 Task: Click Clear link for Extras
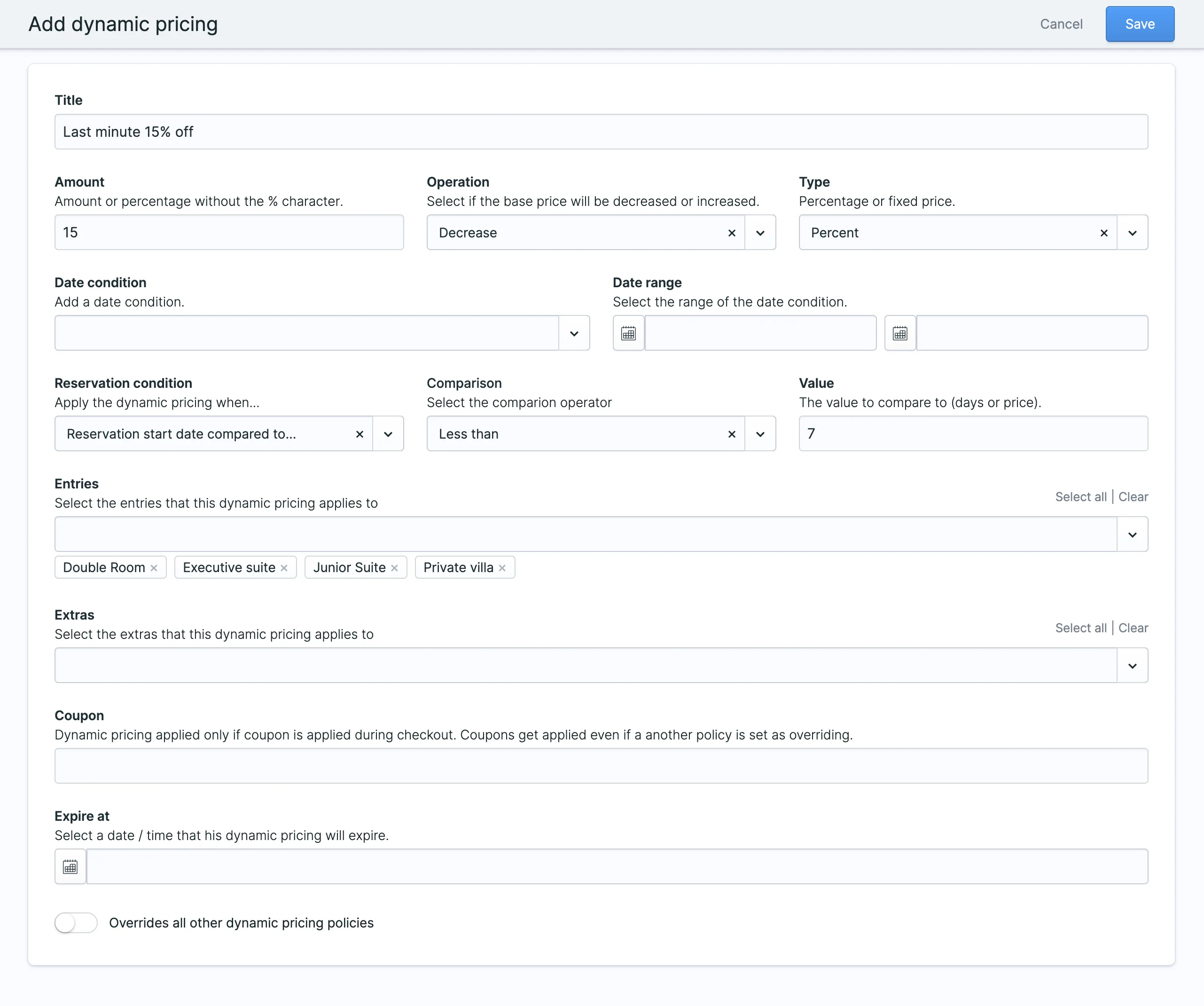click(1133, 628)
